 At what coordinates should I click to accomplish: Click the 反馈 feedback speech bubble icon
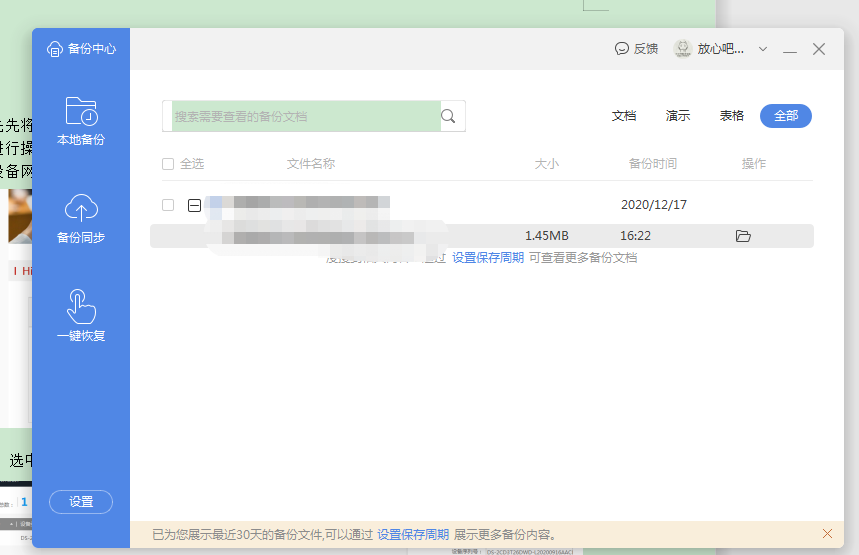pos(621,49)
